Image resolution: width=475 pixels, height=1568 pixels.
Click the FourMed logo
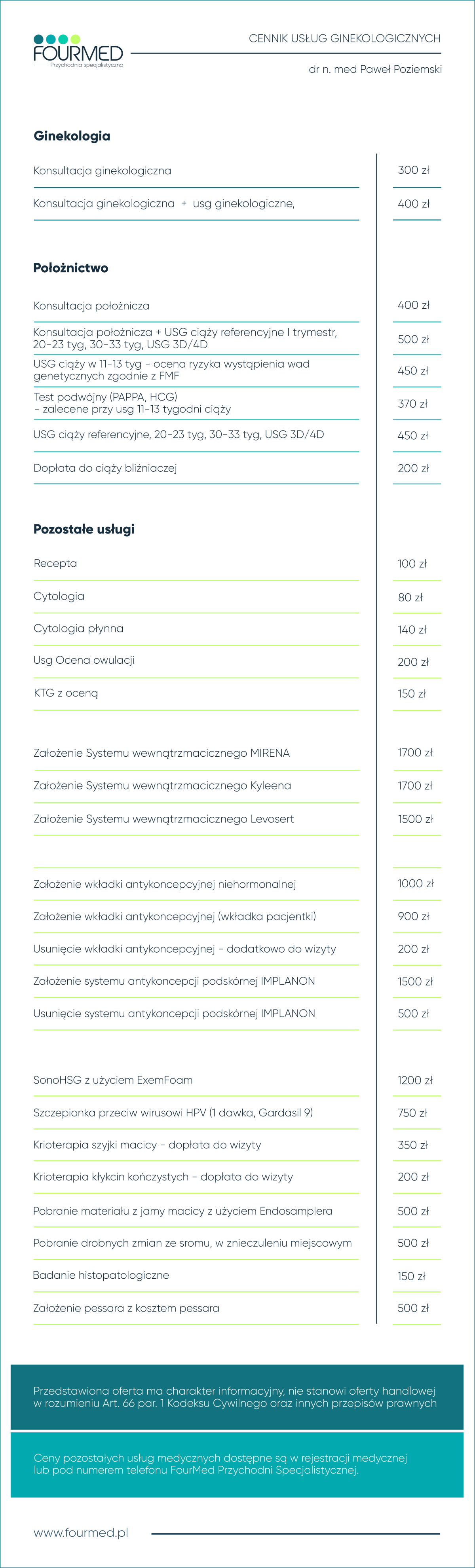(x=78, y=51)
